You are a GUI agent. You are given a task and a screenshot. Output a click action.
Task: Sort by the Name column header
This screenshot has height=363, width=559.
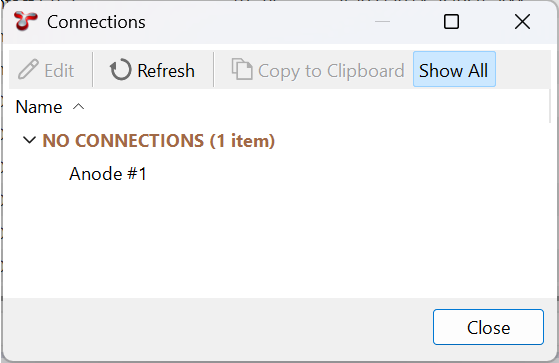(39, 107)
